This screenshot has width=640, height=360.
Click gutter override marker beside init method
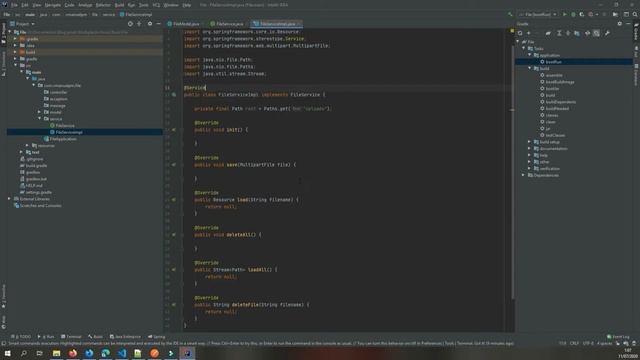(x=174, y=130)
